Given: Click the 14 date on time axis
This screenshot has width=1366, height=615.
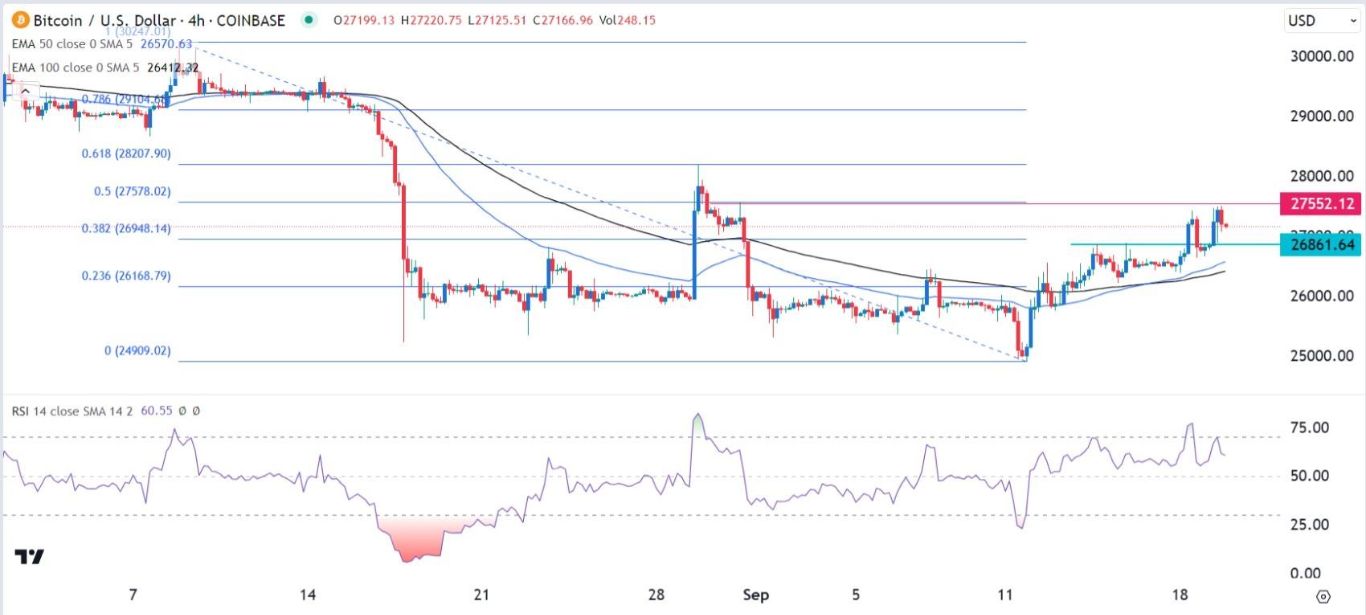Looking at the screenshot, I should (306, 594).
